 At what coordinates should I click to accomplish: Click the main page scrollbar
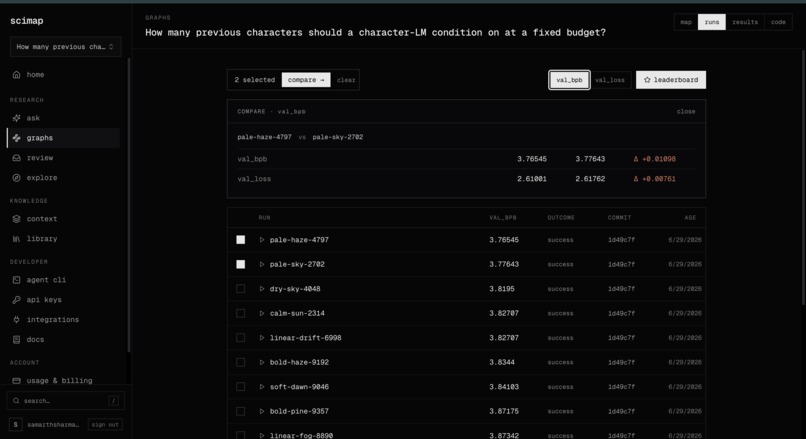click(803, 177)
